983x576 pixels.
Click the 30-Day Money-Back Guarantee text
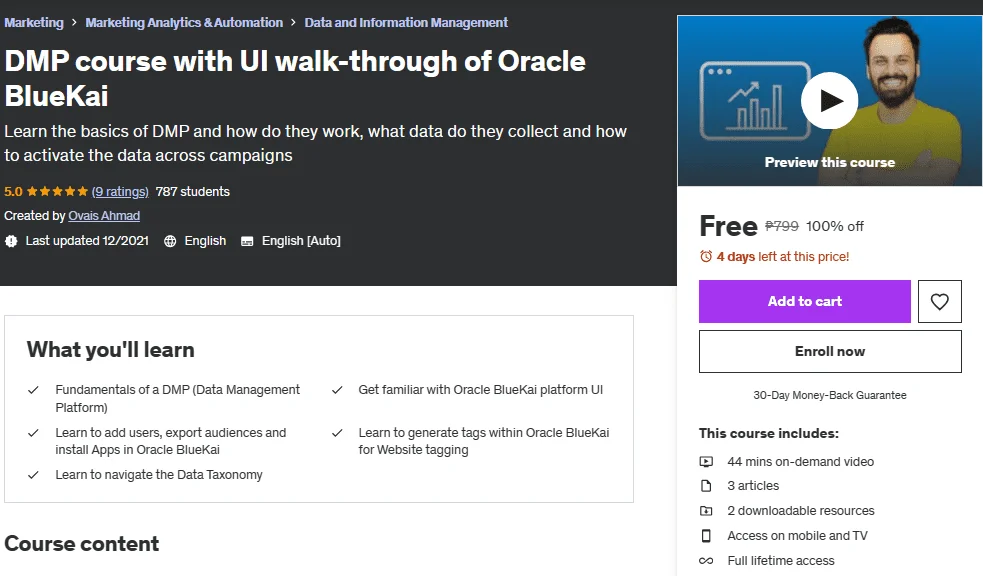point(829,395)
